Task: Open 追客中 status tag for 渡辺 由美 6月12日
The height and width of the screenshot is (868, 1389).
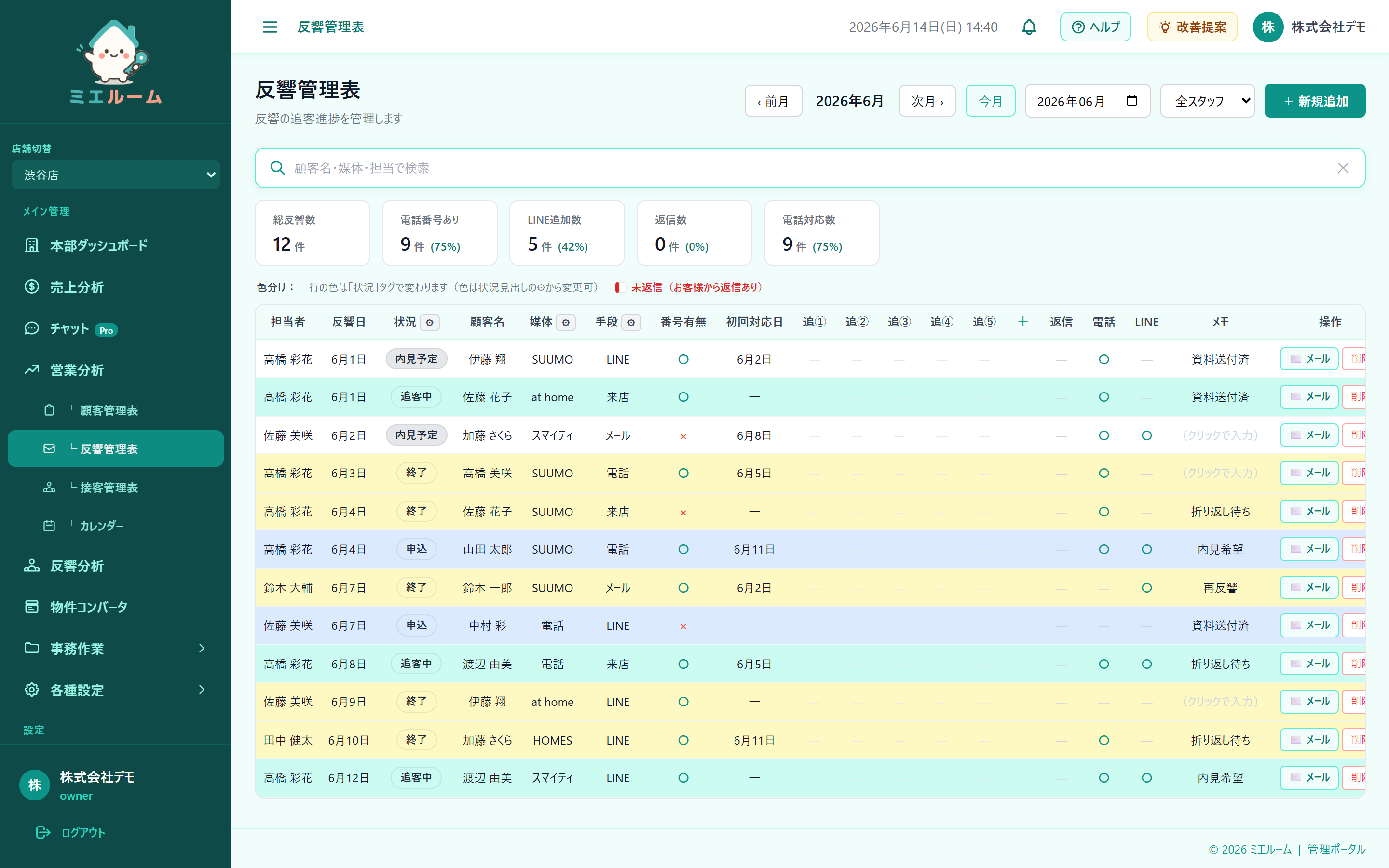Action: [x=416, y=777]
